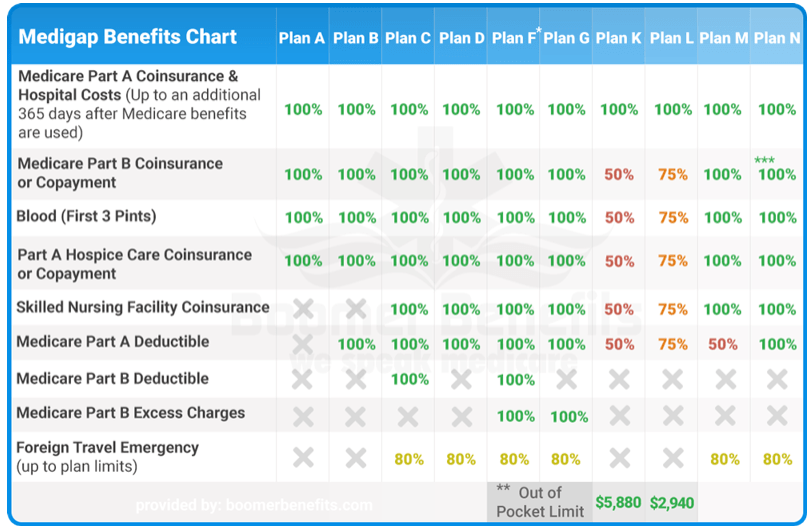Select Plan G's X for Part B Deductible
The image size is (808, 527).
click(x=566, y=380)
